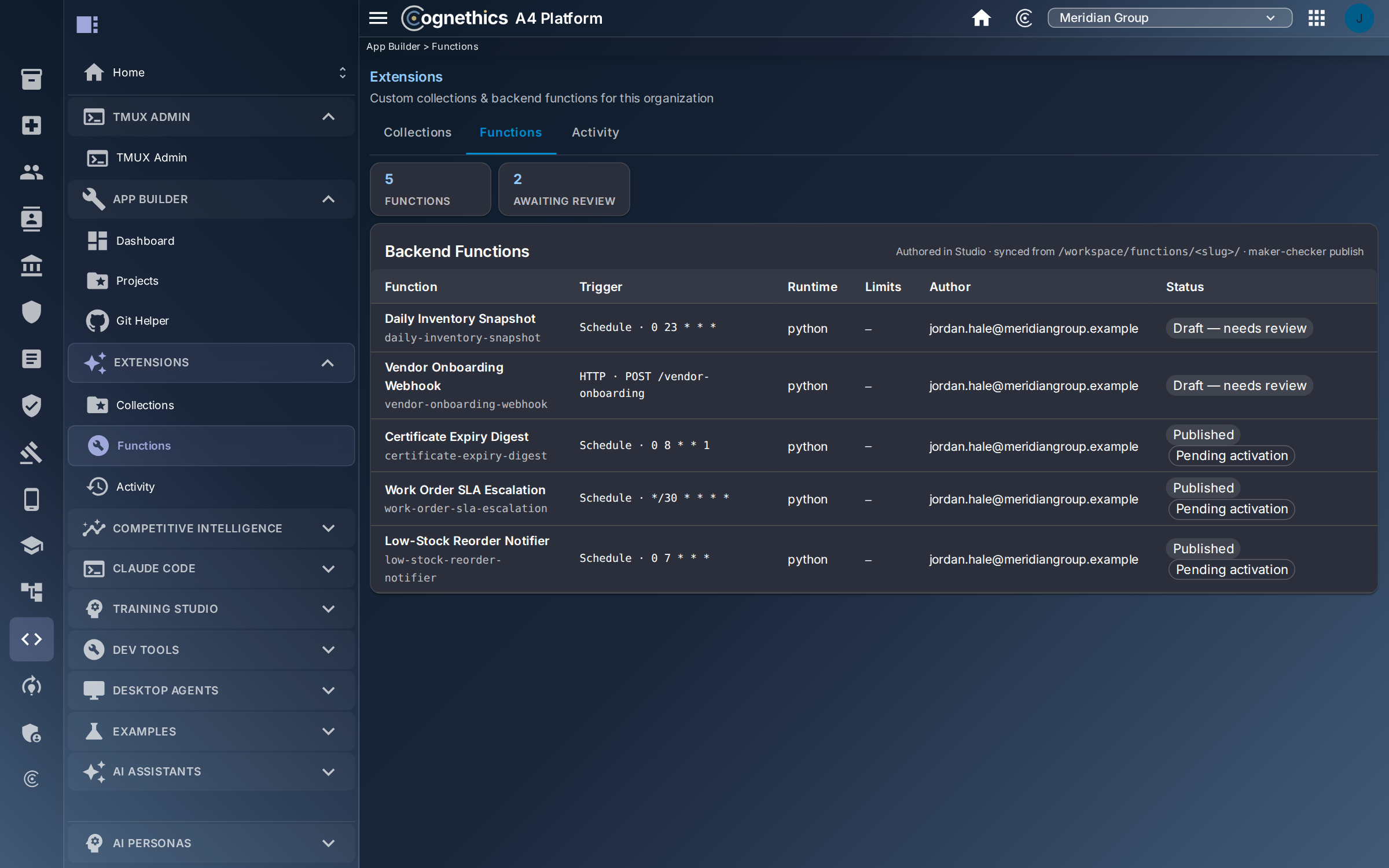Image resolution: width=1389 pixels, height=868 pixels.
Task: Open the bank building icon in left rail
Action: pos(31,266)
